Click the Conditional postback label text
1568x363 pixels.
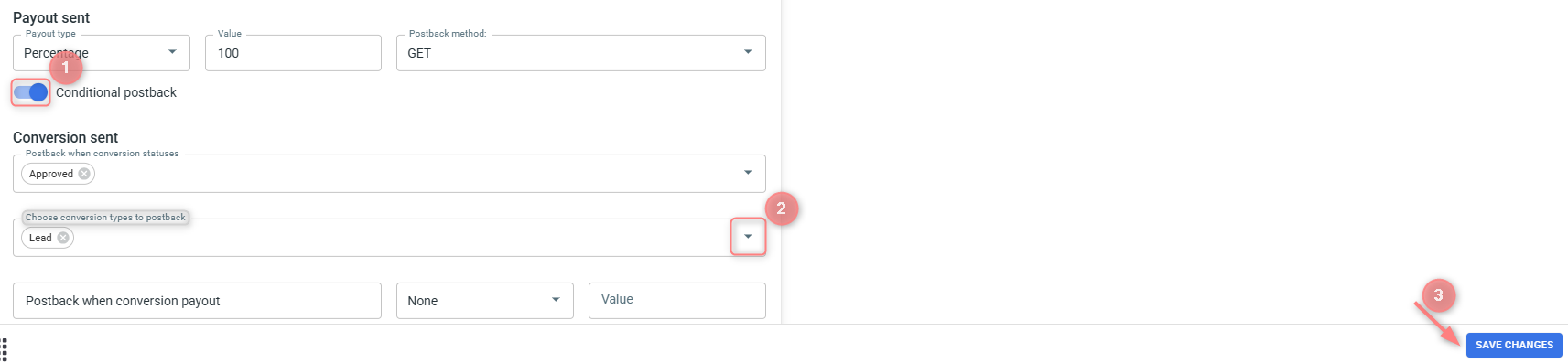pyautogui.click(x=116, y=92)
